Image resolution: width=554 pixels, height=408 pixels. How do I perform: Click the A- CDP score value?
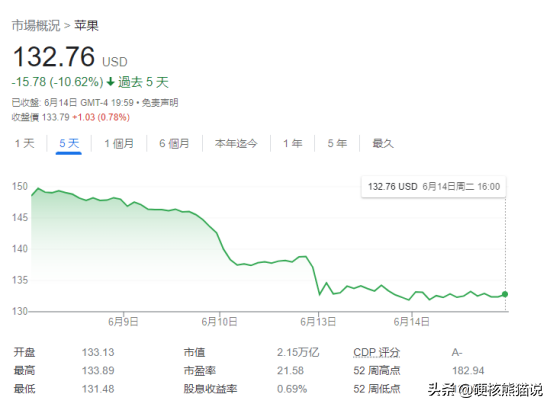click(x=457, y=352)
